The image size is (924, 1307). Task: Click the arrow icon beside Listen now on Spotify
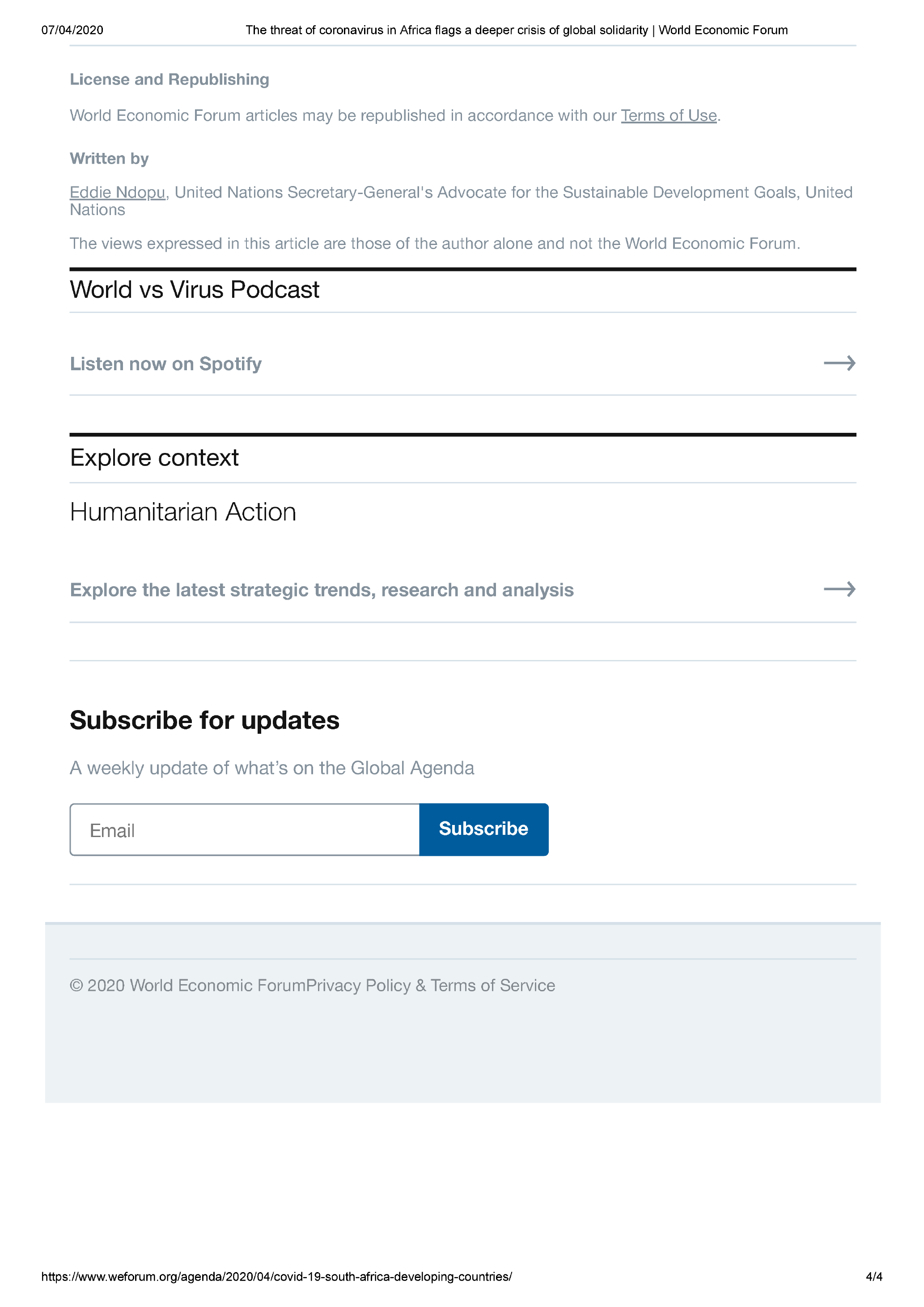pyautogui.click(x=839, y=363)
